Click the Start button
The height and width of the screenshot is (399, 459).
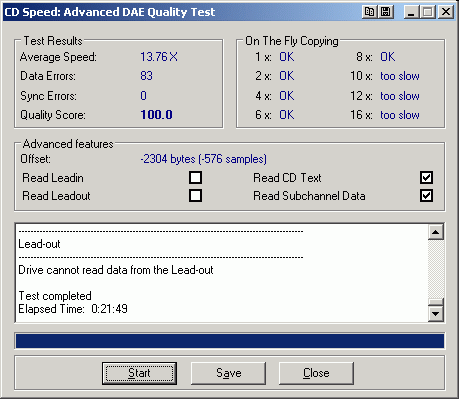(139, 373)
